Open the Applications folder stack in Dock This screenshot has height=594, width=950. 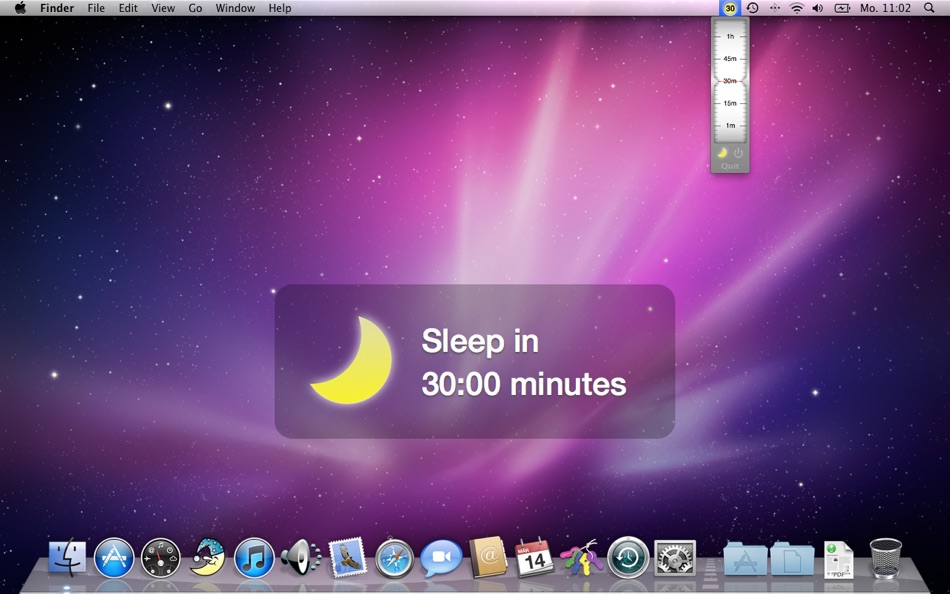coord(745,558)
